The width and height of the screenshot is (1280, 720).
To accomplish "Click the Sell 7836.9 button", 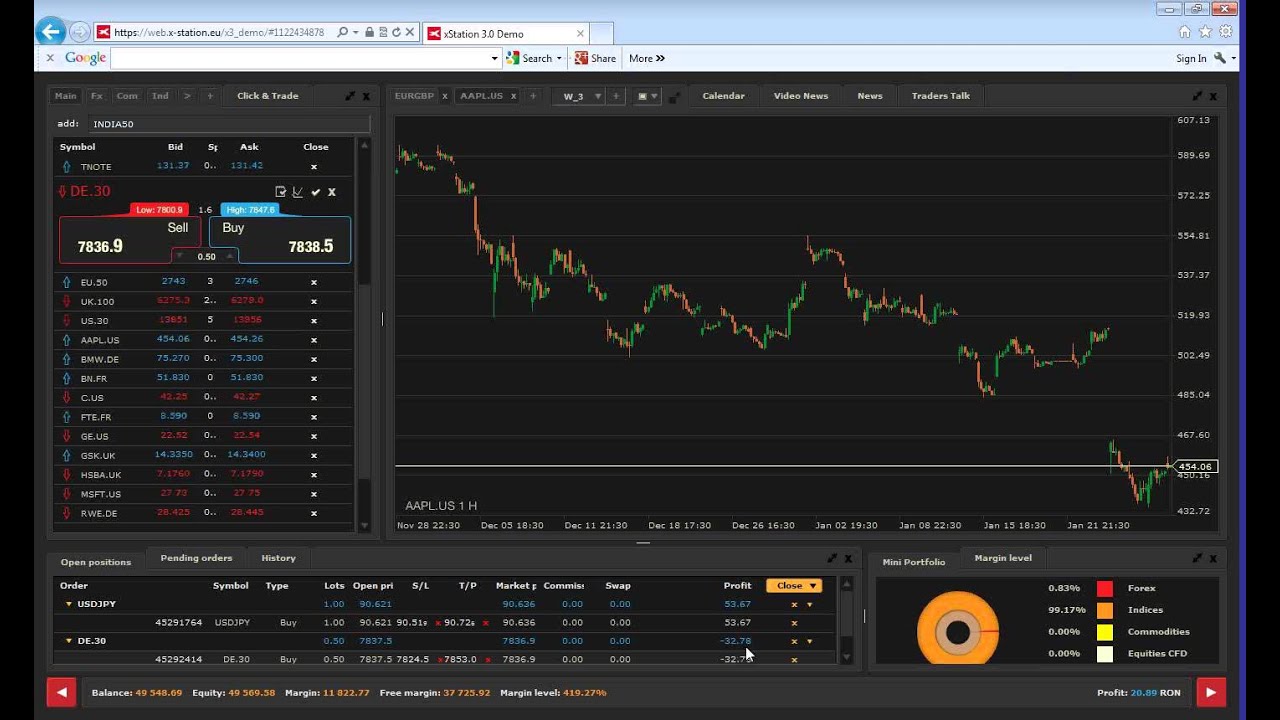I will click(130, 240).
